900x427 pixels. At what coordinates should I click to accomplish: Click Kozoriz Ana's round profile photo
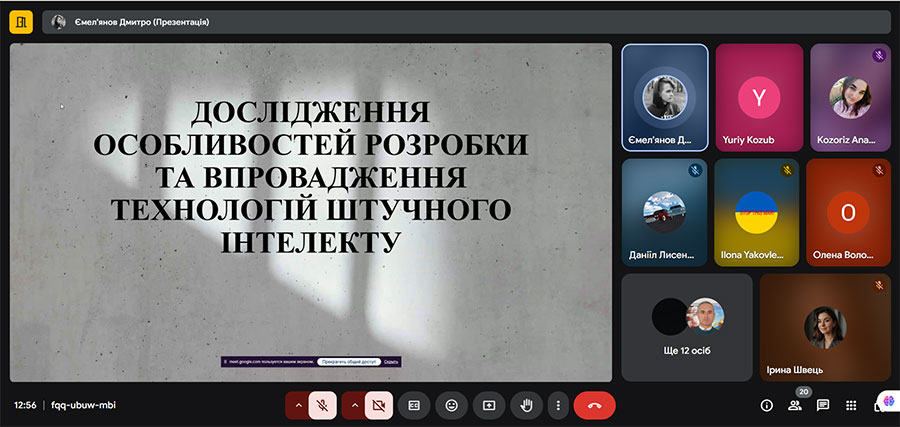[x=850, y=98]
